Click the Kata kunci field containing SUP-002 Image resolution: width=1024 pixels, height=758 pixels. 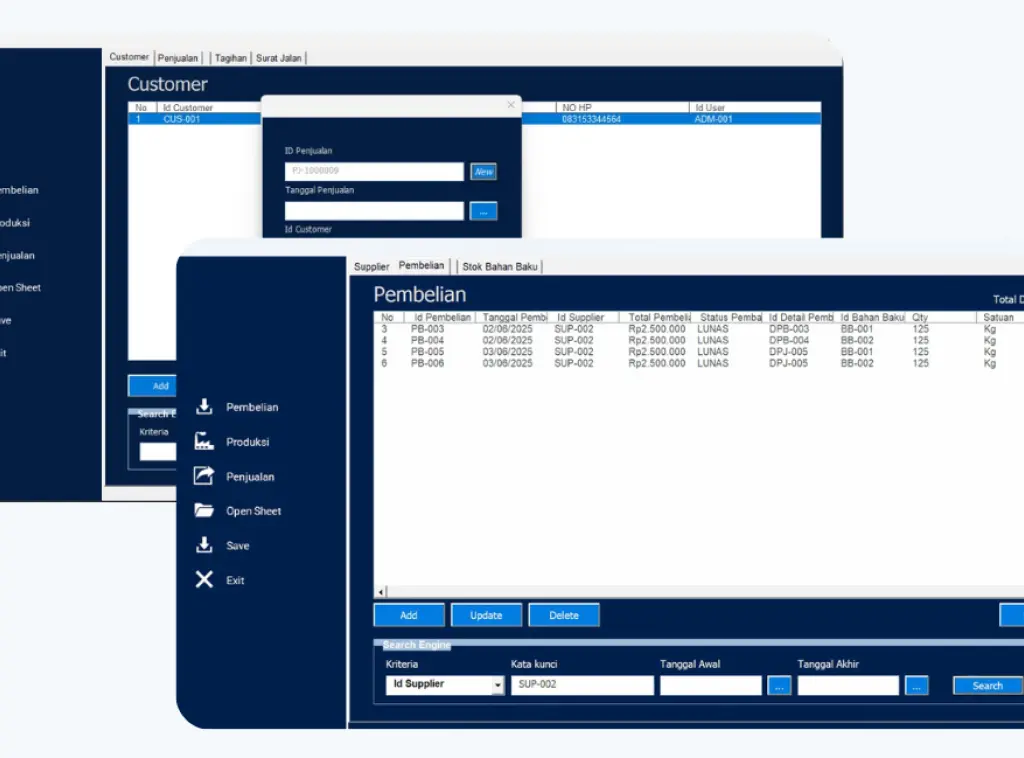(x=582, y=686)
